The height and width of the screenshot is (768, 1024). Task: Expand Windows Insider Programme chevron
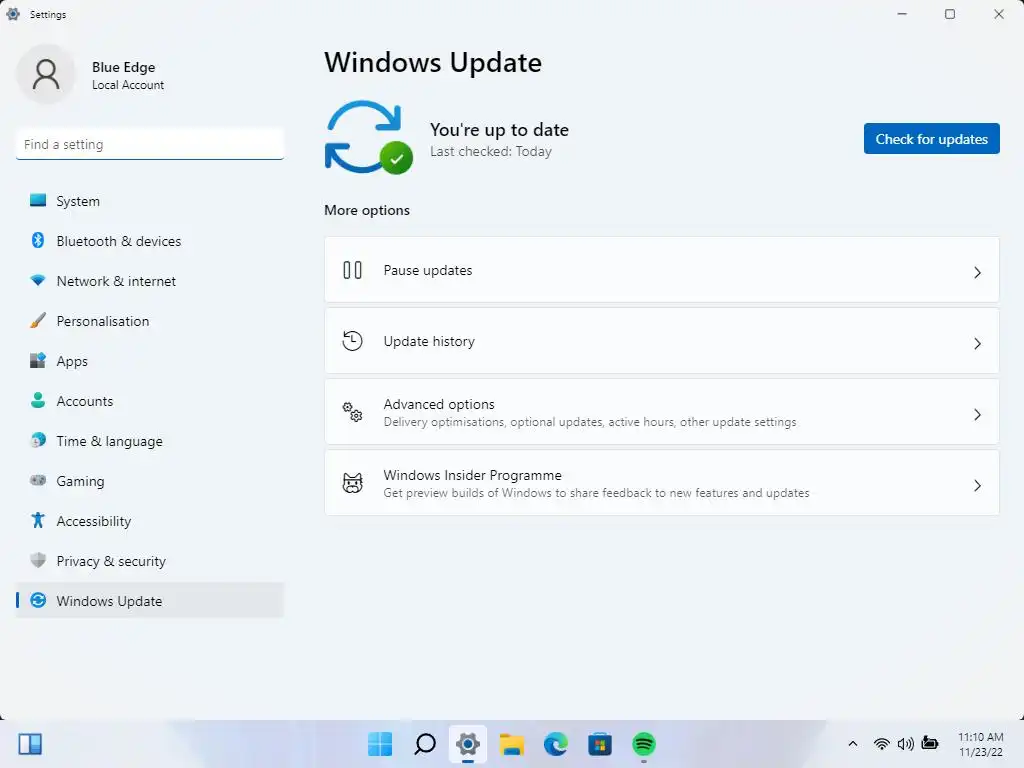(x=977, y=486)
